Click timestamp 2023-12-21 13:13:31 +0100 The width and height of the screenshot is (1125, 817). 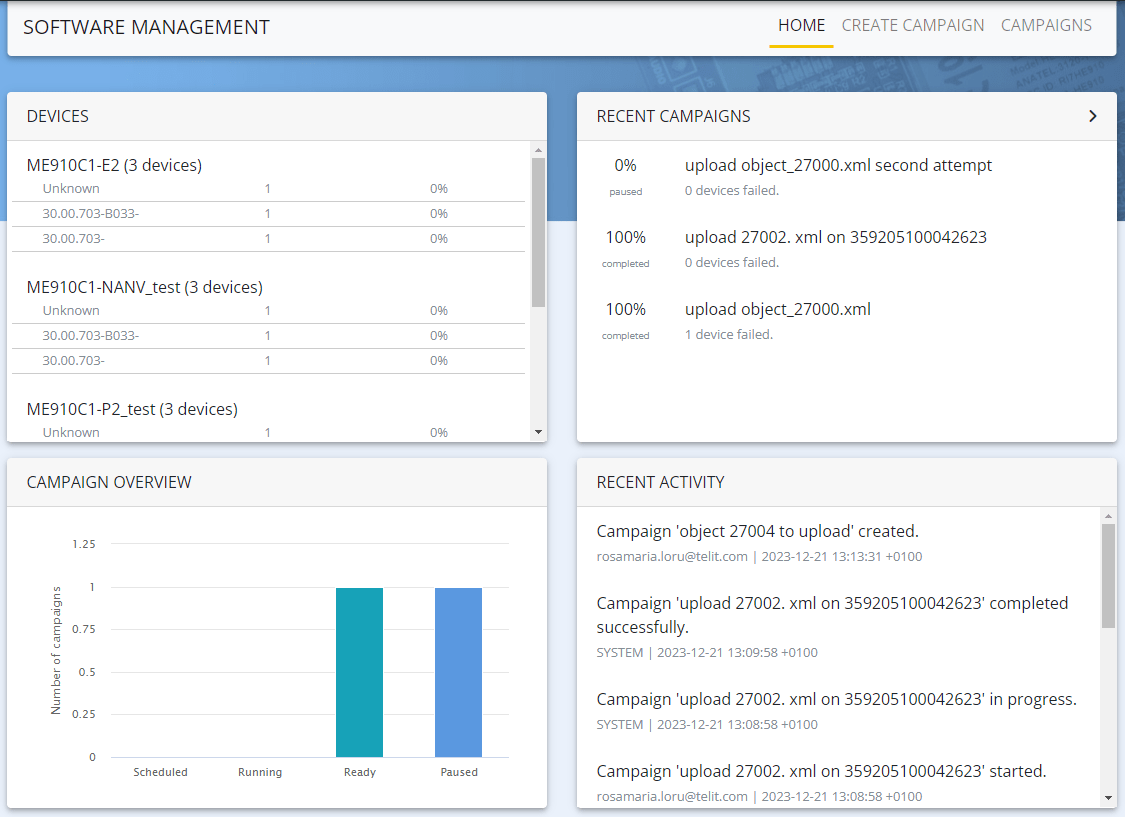click(x=842, y=557)
